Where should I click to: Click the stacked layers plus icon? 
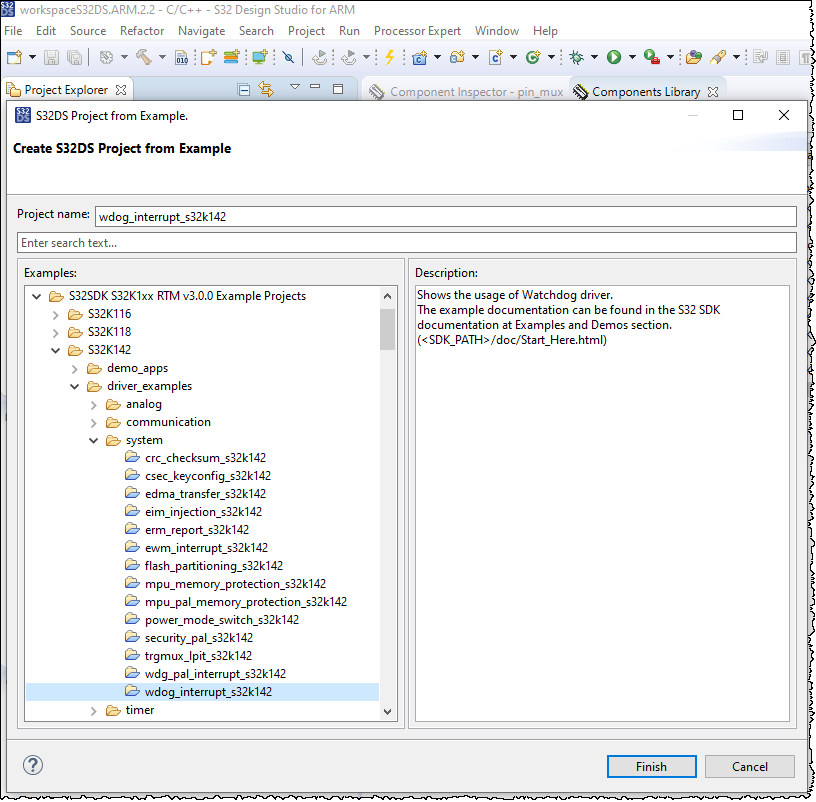pyautogui.click(x=232, y=57)
